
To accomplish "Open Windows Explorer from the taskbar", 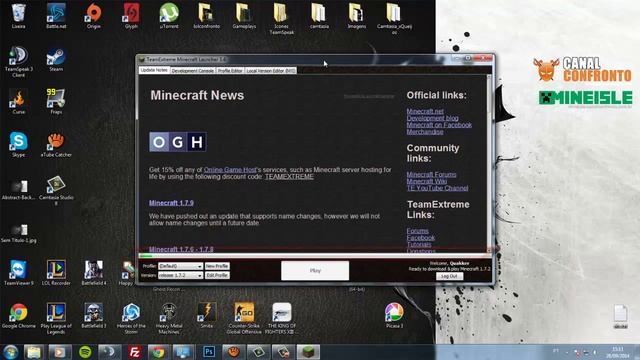I will [34, 352].
